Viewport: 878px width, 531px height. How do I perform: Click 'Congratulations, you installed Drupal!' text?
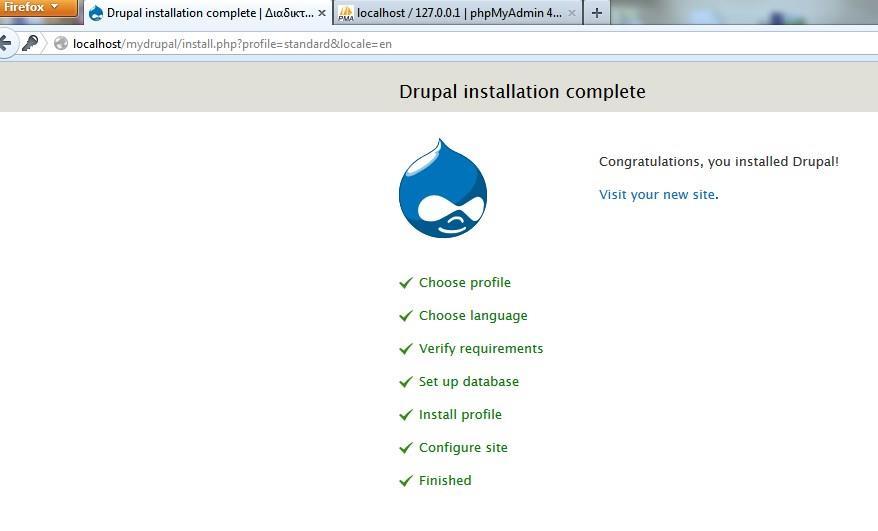[719, 161]
